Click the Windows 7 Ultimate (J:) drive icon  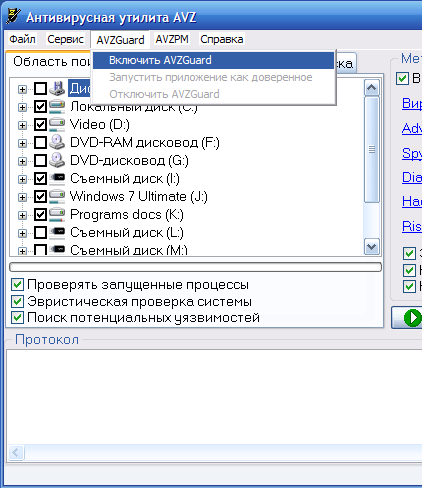57,197
